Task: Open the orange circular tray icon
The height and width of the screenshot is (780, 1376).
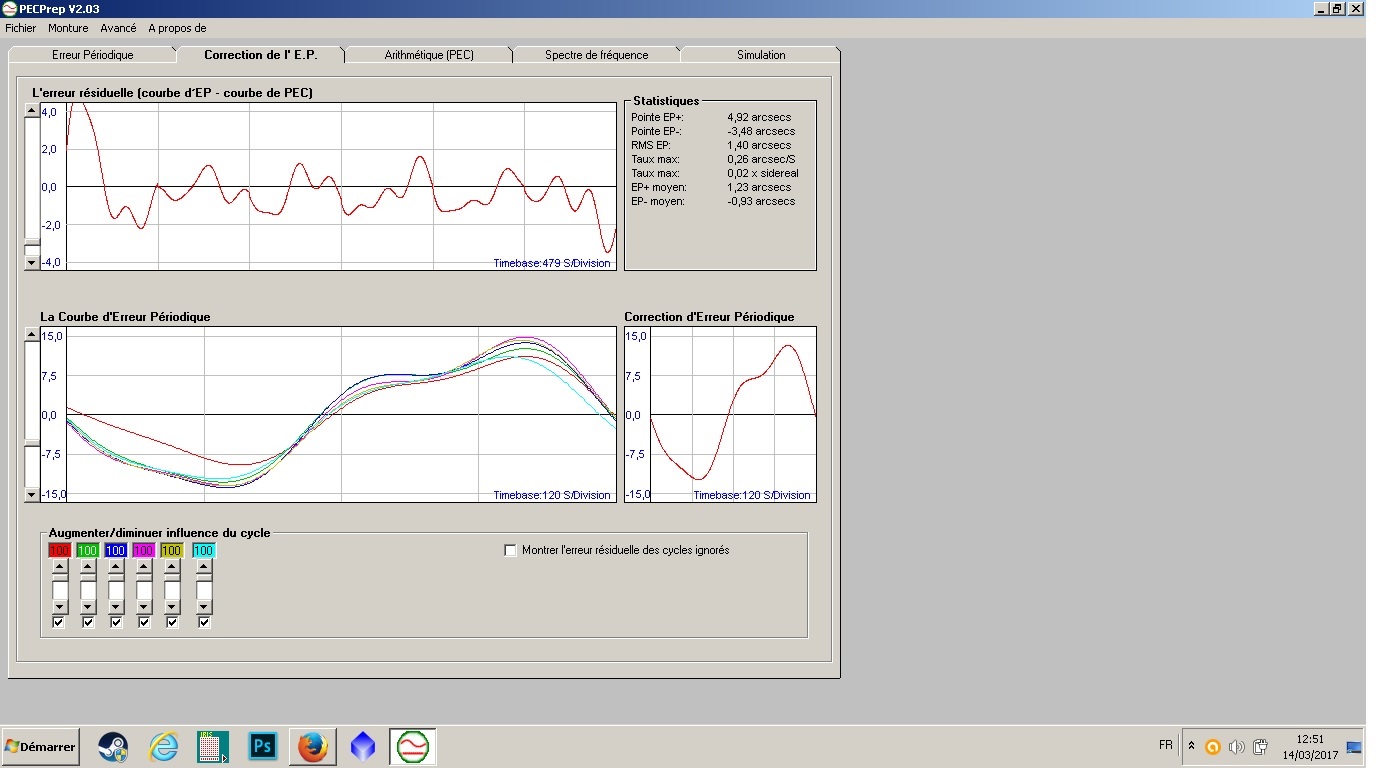Action: tap(1213, 747)
